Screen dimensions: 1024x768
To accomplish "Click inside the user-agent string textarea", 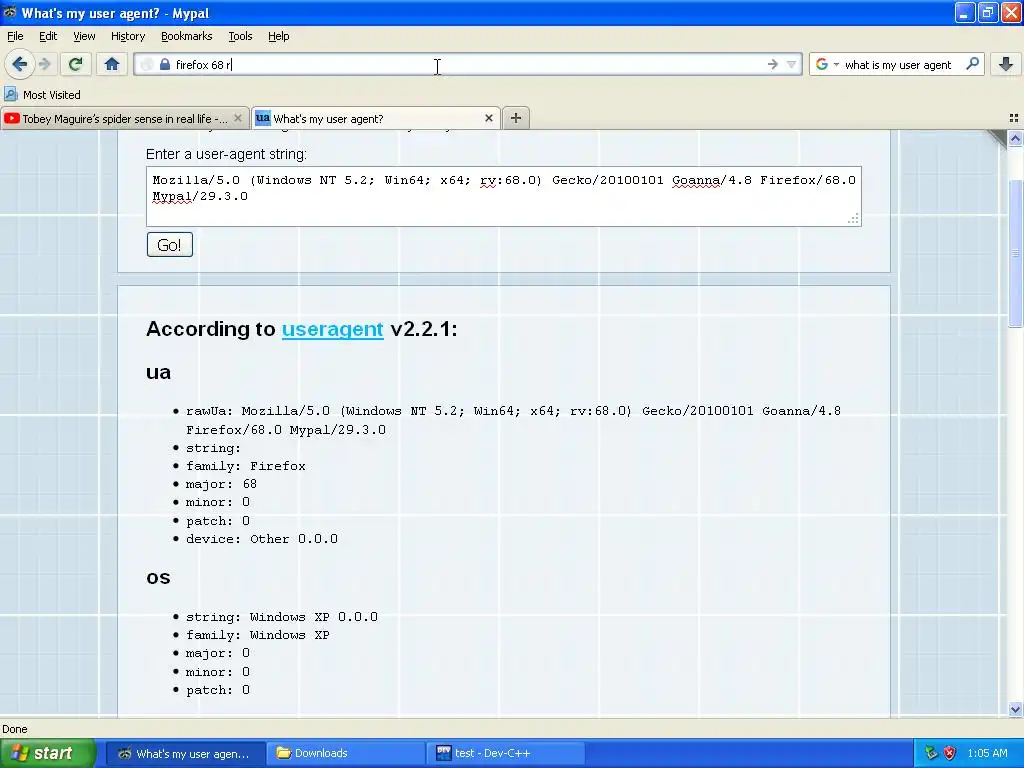I will pos(504,196).
